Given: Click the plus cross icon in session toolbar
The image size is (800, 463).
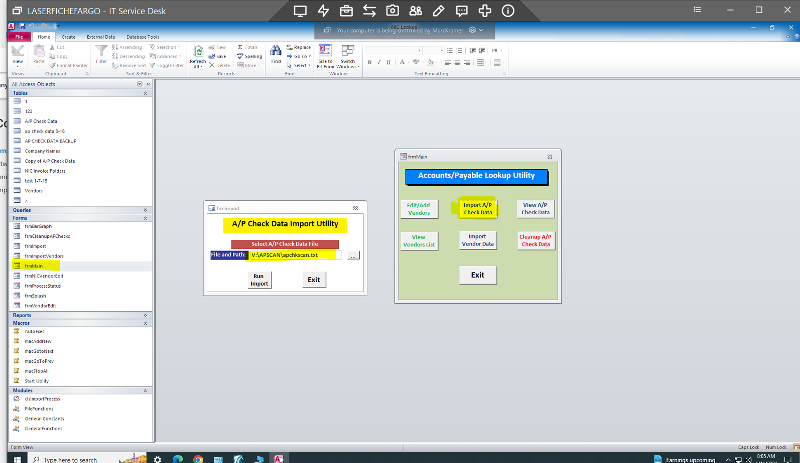Looking at the screenshot, I should coord(485,11).
